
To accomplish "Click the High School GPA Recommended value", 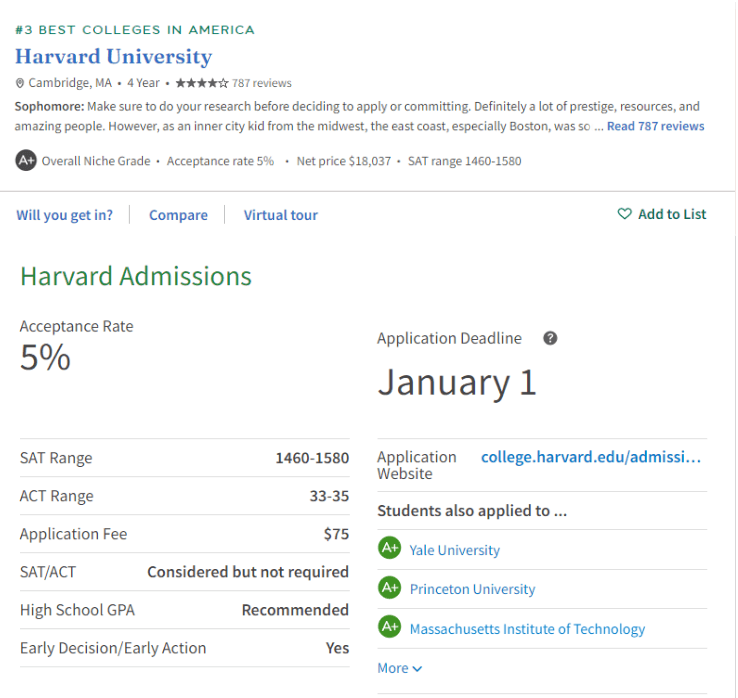I will 295,610.
